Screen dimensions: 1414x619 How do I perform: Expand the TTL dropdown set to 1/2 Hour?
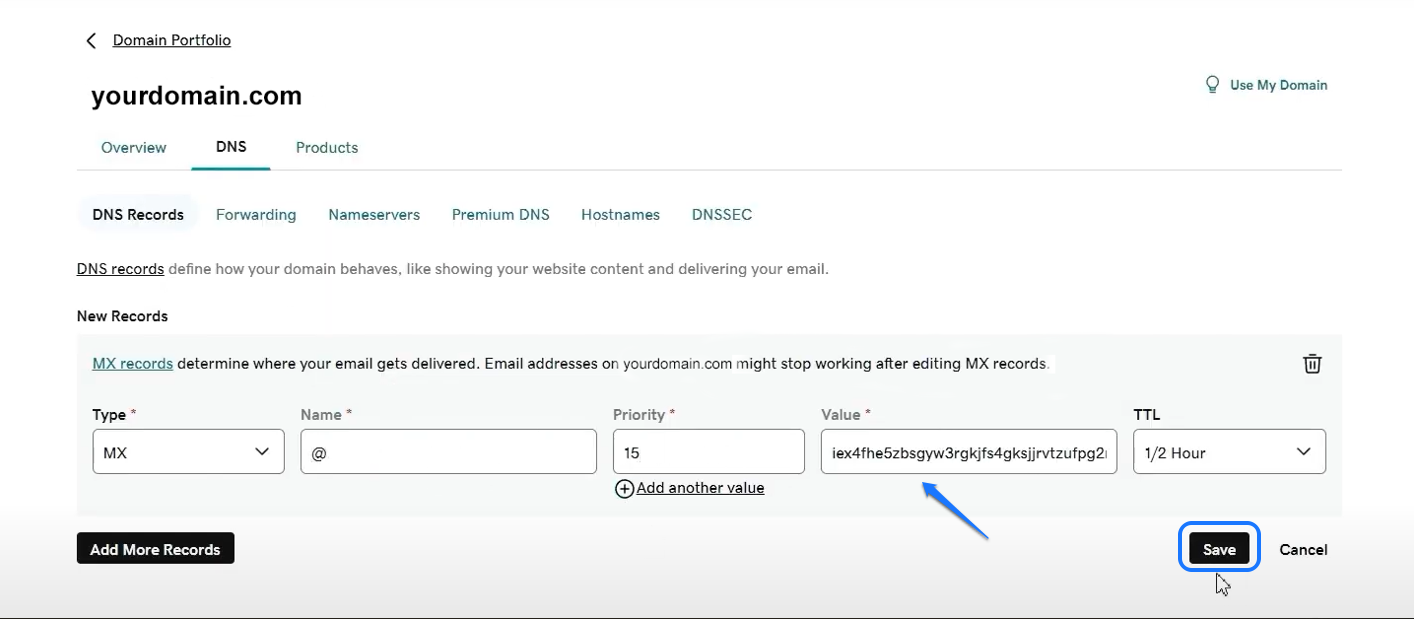[x=1229, y=452]
